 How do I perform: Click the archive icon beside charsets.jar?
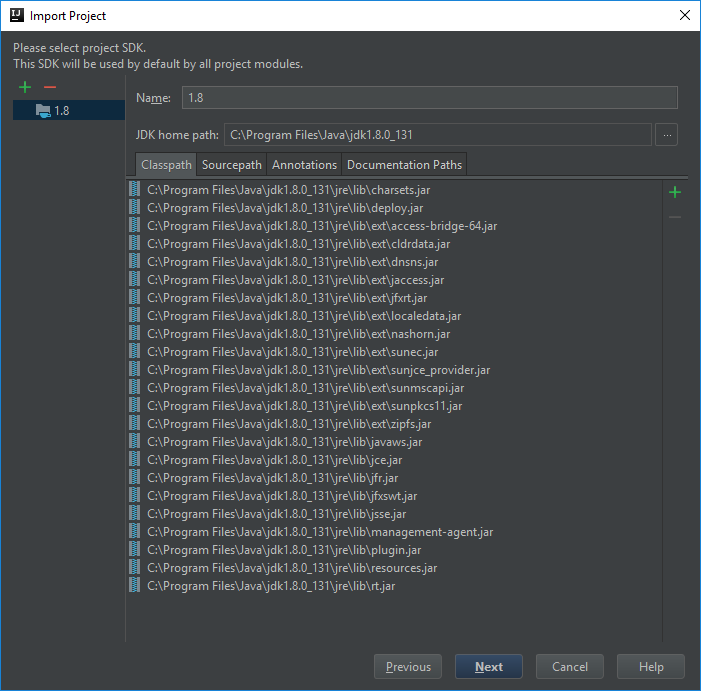coord(134,189)
